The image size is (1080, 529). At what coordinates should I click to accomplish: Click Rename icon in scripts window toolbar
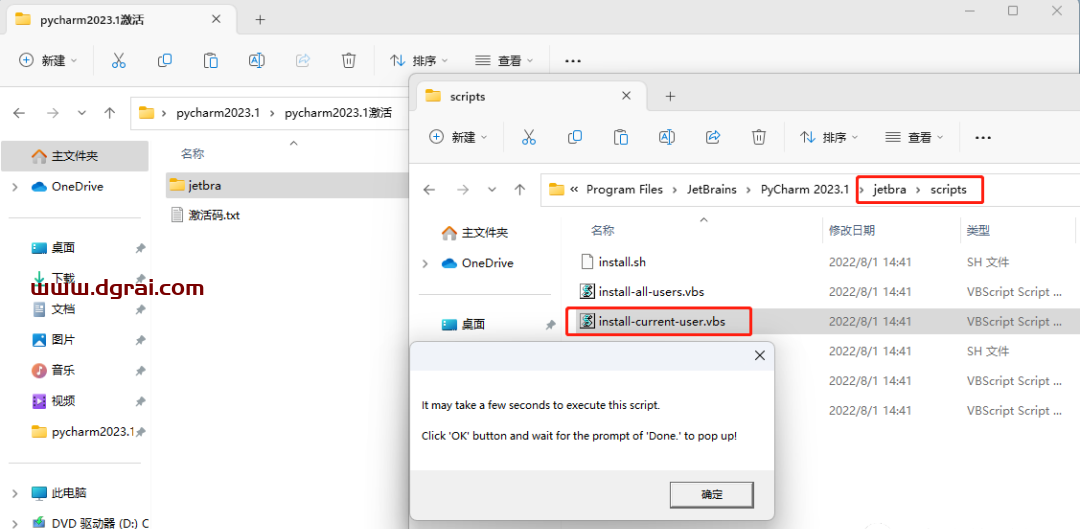coord(667,137)
